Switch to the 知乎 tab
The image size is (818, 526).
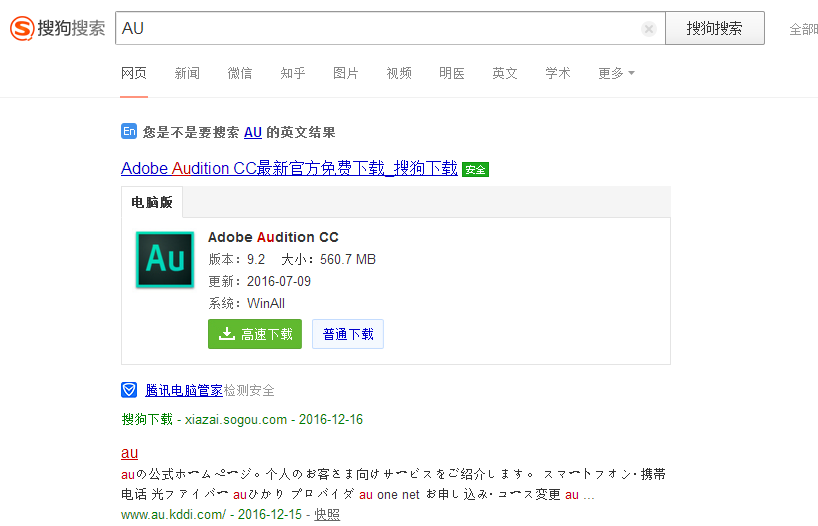coord(293,73)
